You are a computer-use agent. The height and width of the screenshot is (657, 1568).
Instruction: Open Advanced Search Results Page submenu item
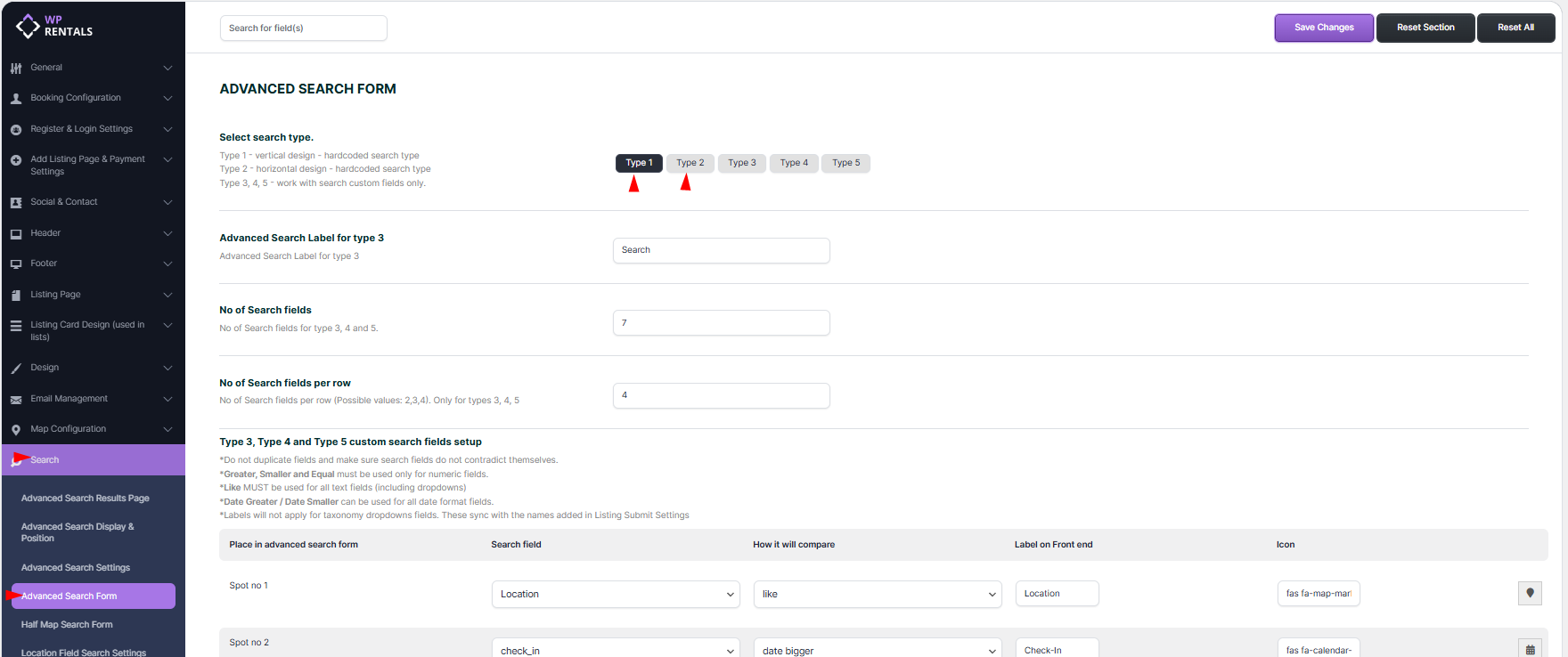coord(86,499)
